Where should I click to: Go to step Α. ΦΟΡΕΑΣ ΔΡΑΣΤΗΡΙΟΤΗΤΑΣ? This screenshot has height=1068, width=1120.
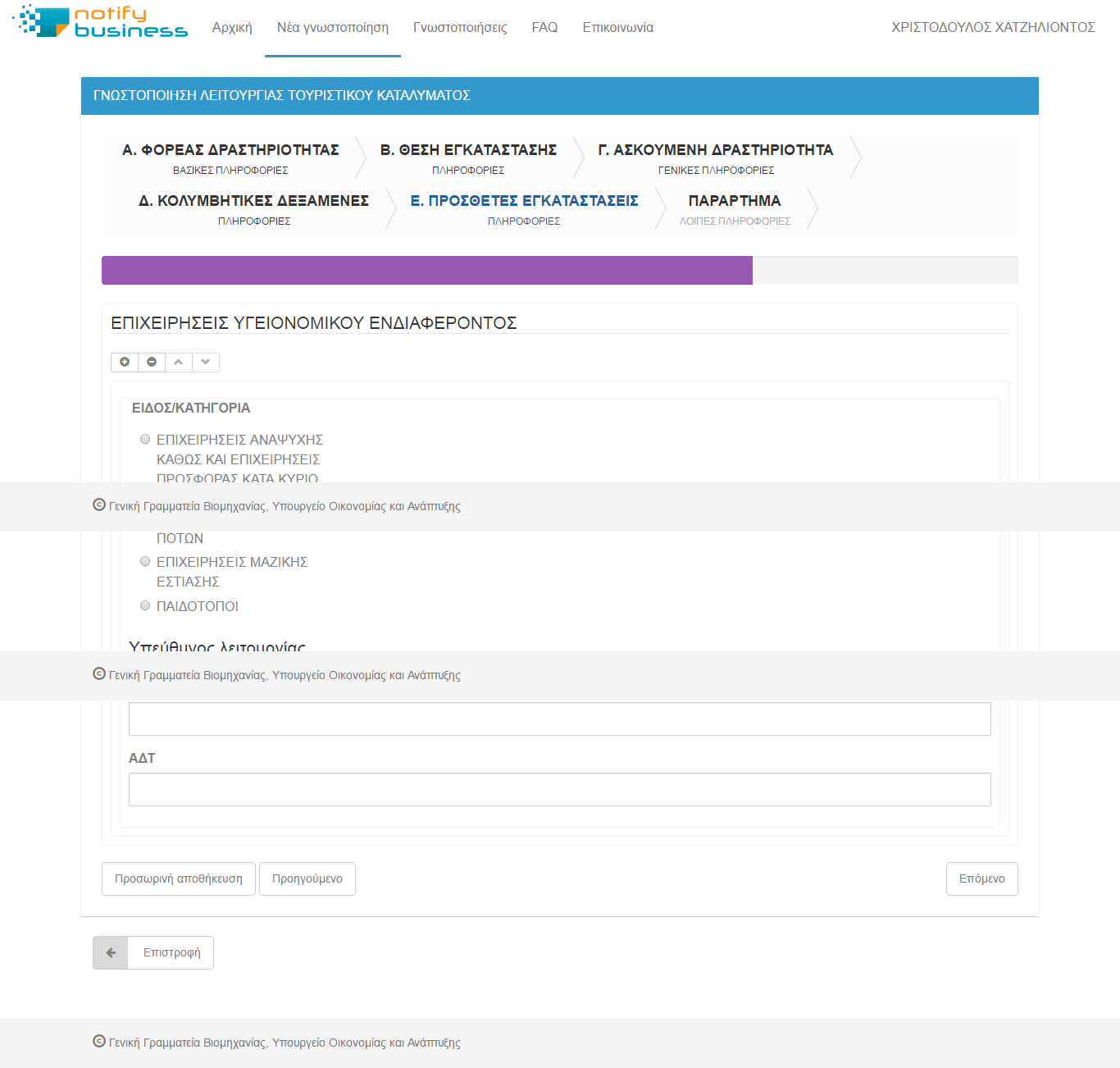tap(230, 157)
